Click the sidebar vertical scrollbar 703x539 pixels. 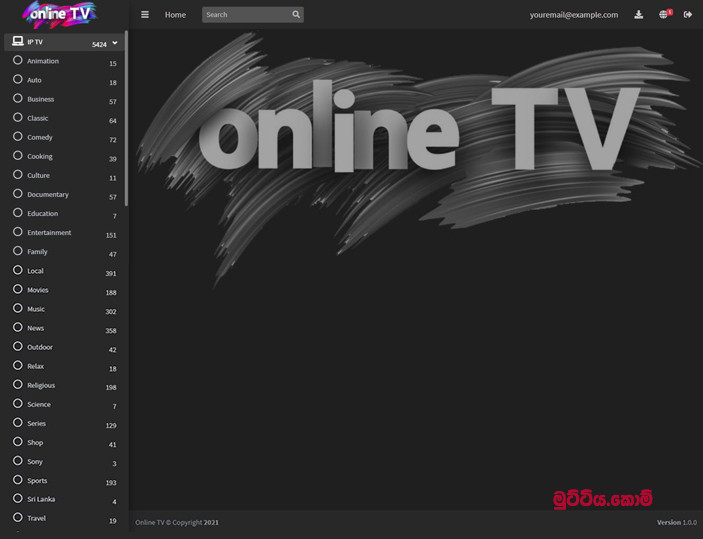tap(126, 118)
